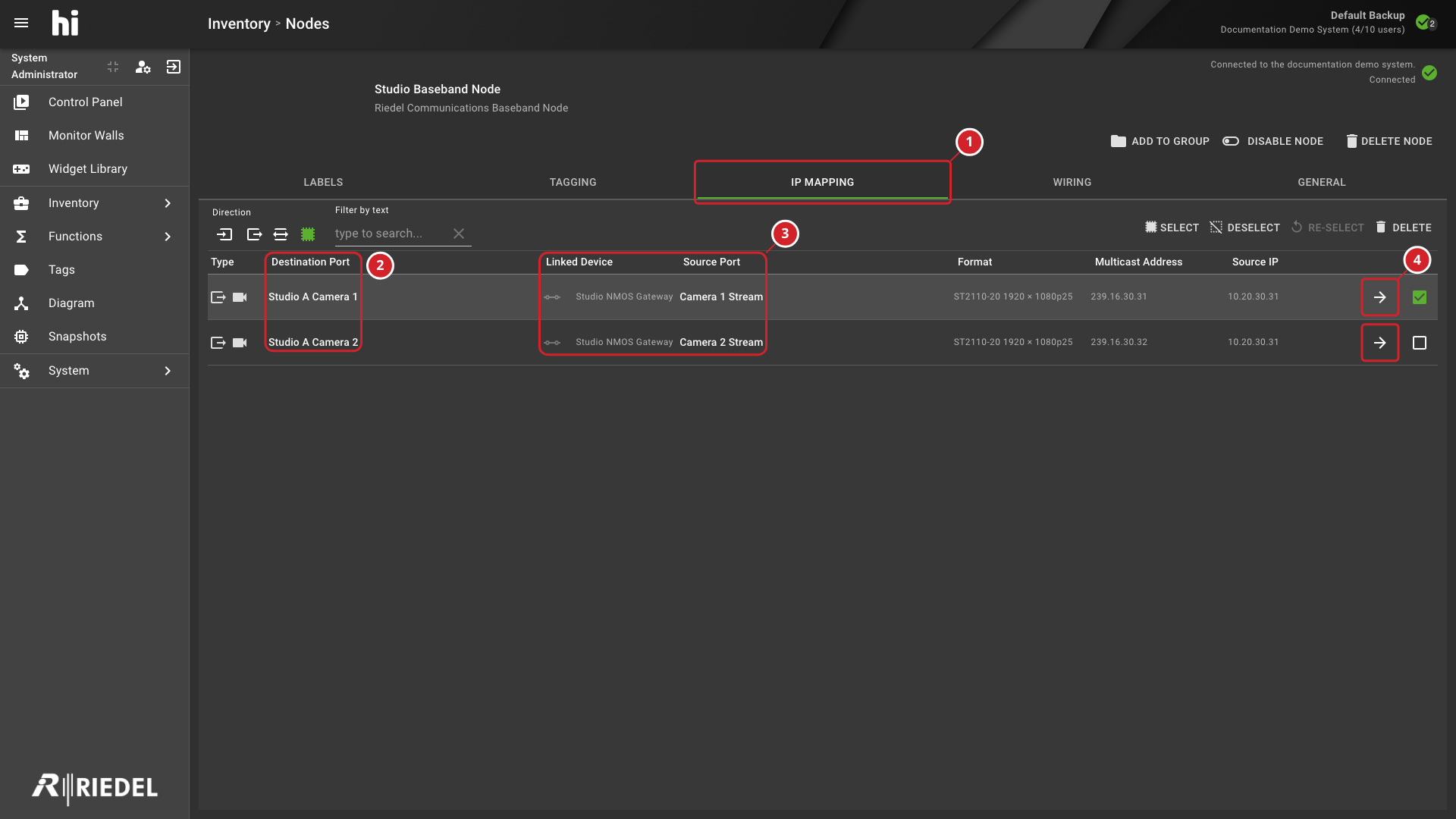The width and height of the screenshot is (1456, 819).
Task: Switch to the LABELS tab
Action: (323, 182)
